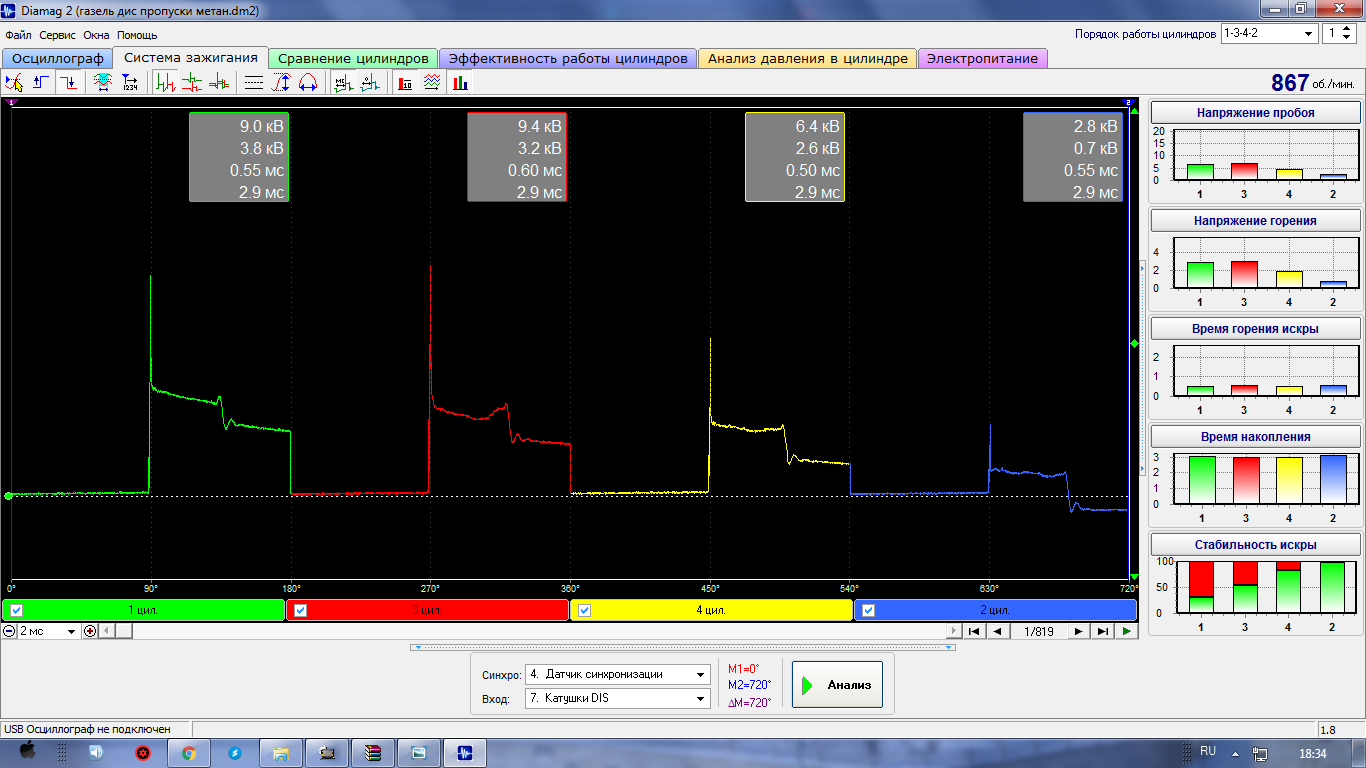Click the WinRAR books taskbar icon
1366x768 pixels.
coord(373,753)
